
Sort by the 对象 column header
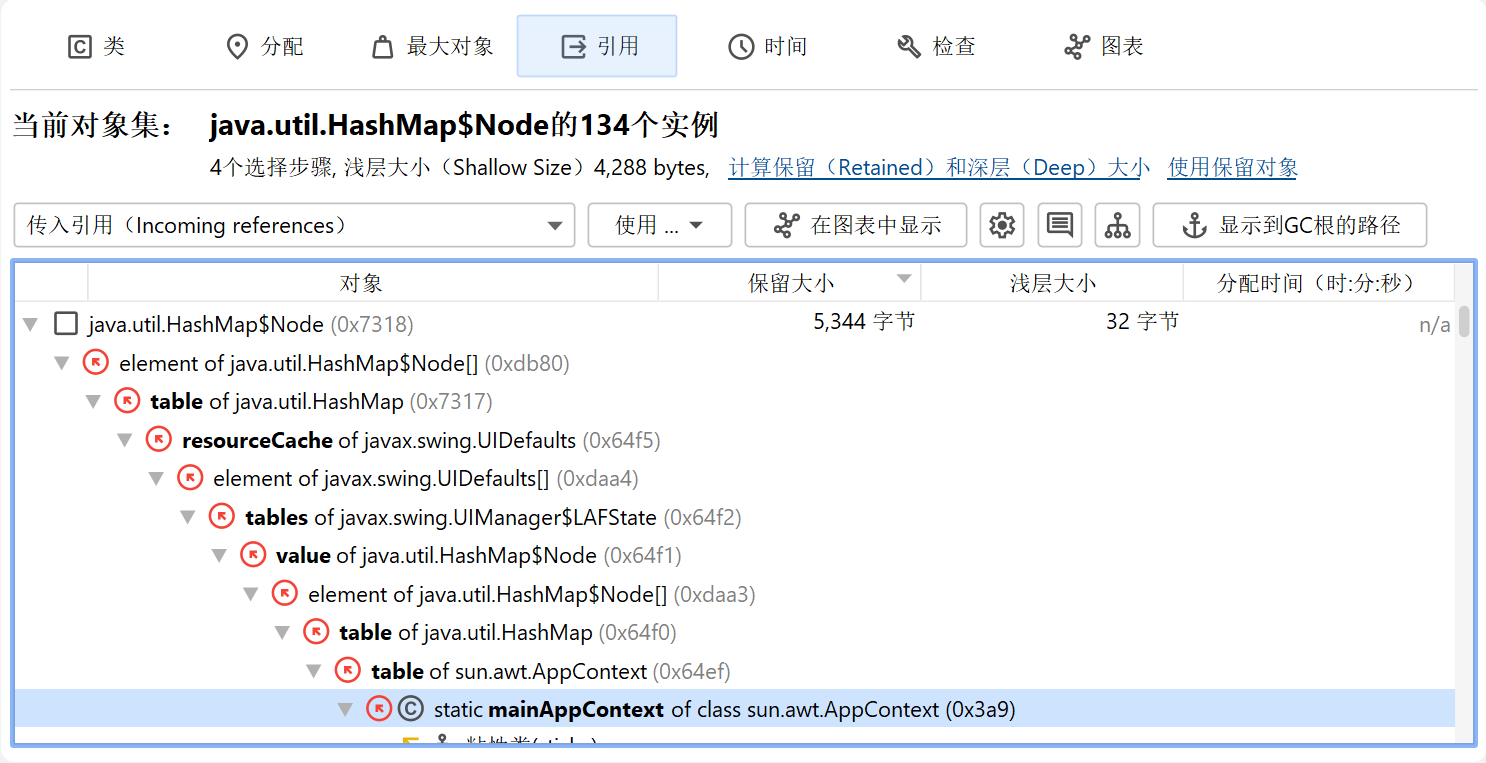[x=373, y=283]
